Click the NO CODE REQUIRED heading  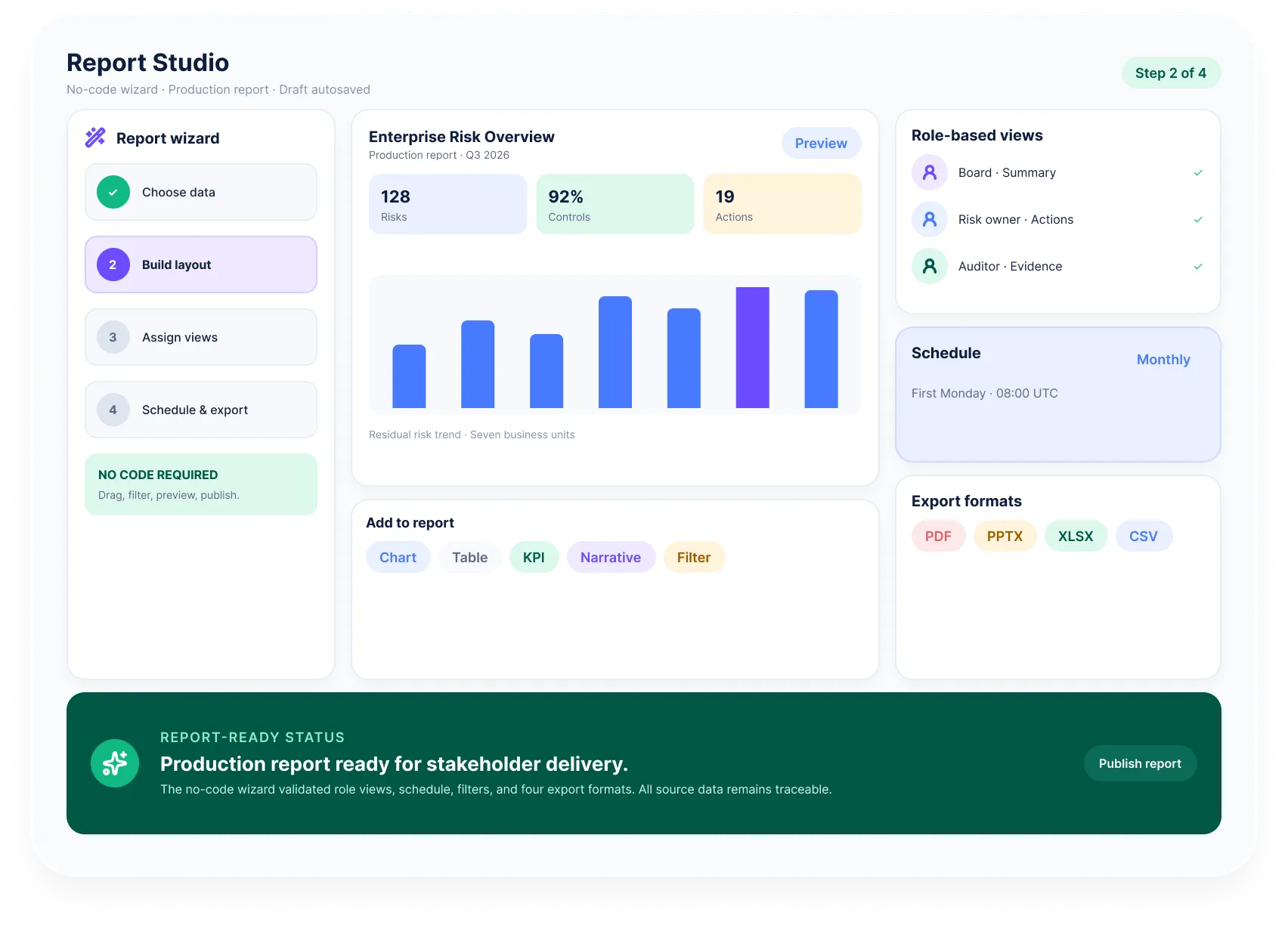[x=158, y=475]
